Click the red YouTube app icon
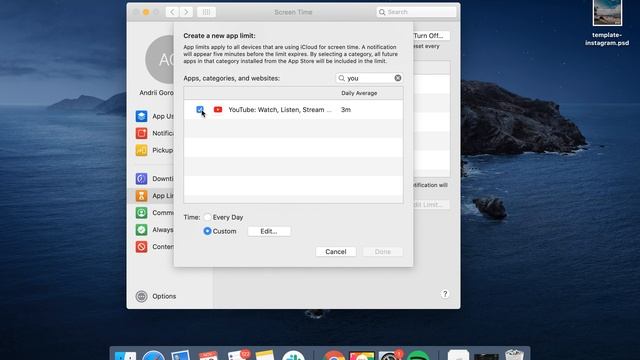 (x=218, y=109)
